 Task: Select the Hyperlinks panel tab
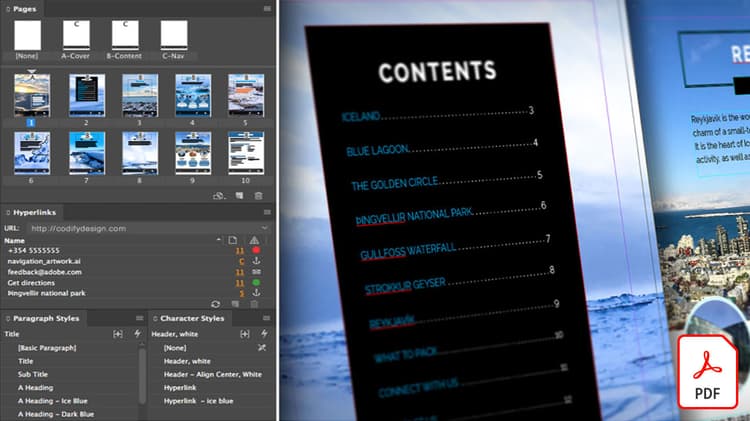click(x=34, y=212)
